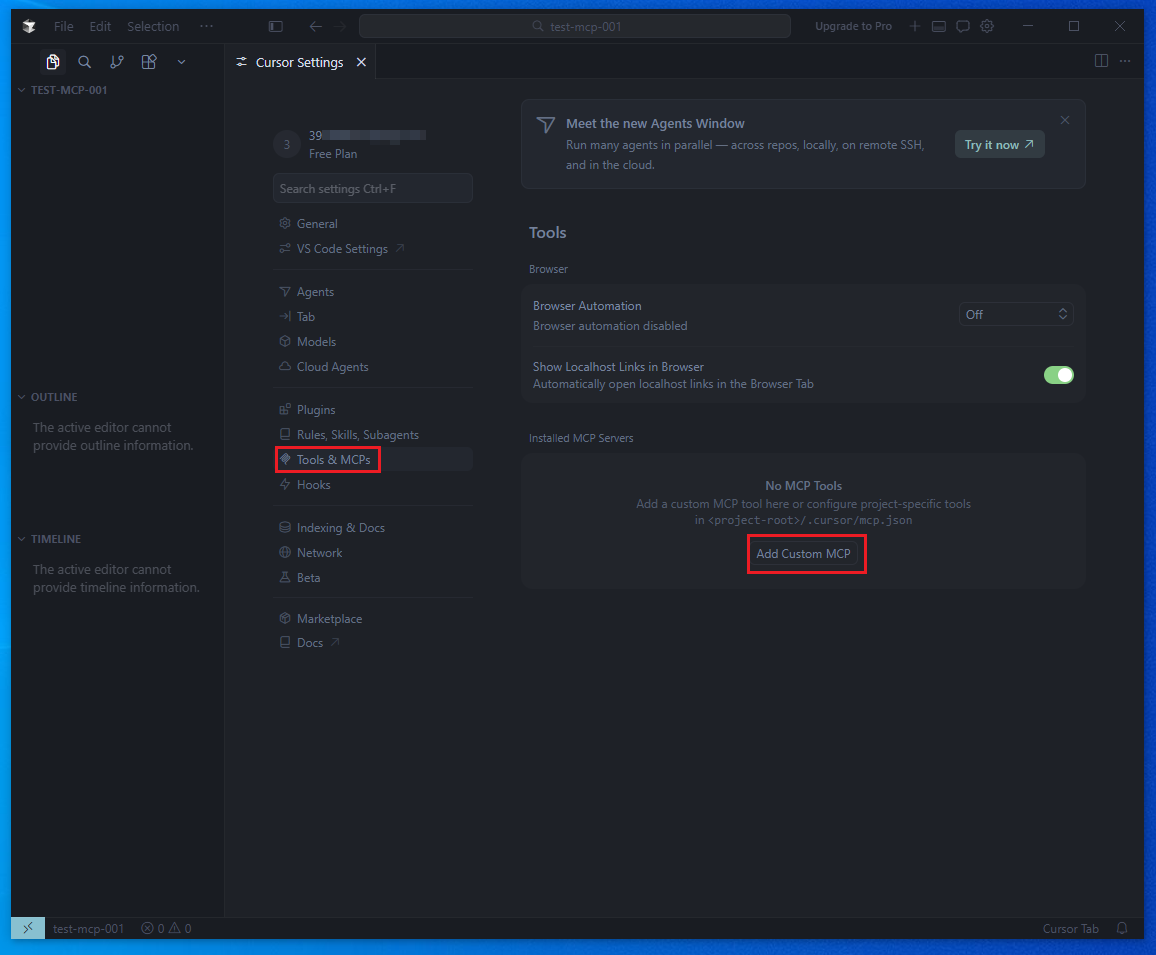
Task: Toggle the primary sidebar layout icon
Action: 276,27
